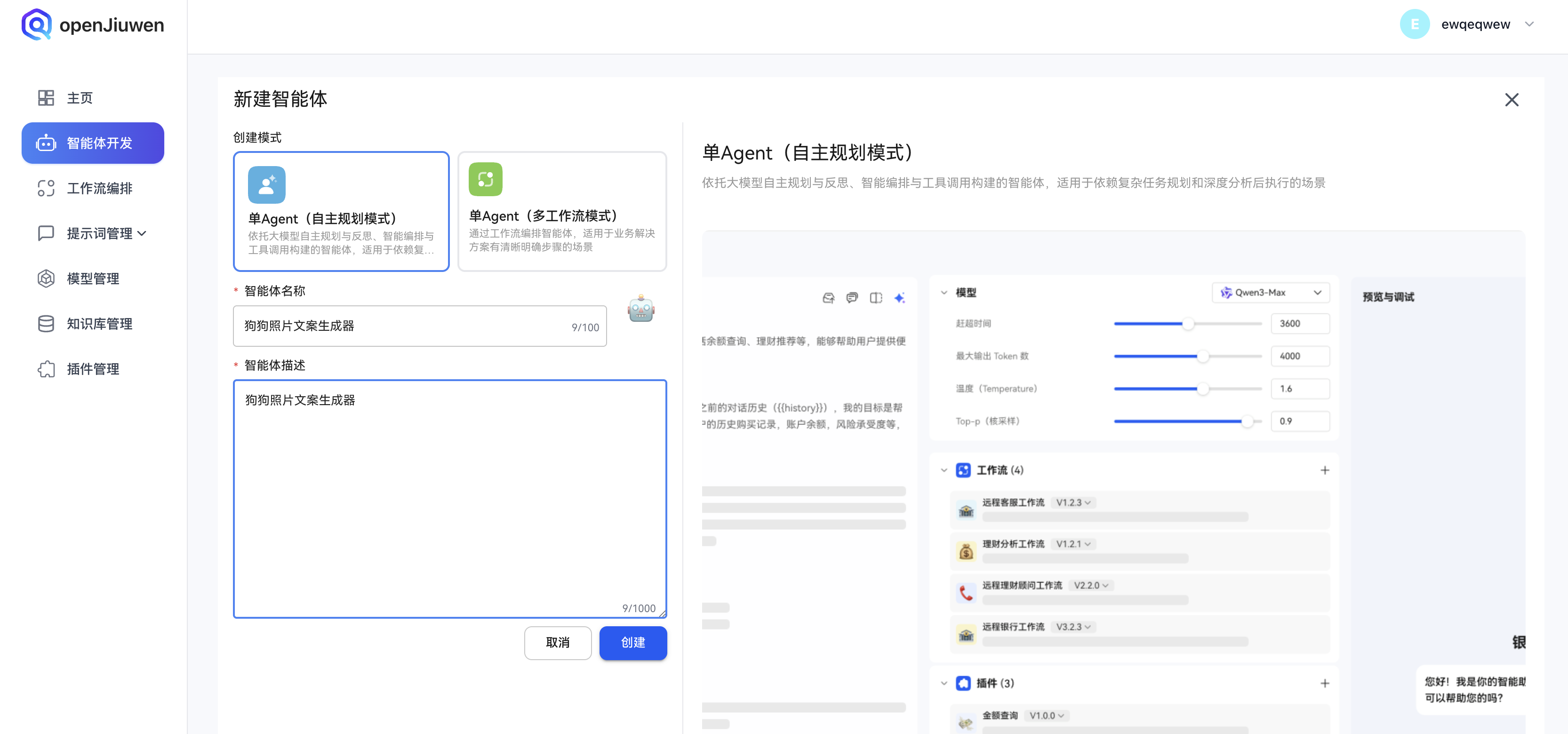Image resolution: width=1568 pixels, height=734 pixels.
Task: Click the split-view icon in preview toolbar
Action: point(877,298)
